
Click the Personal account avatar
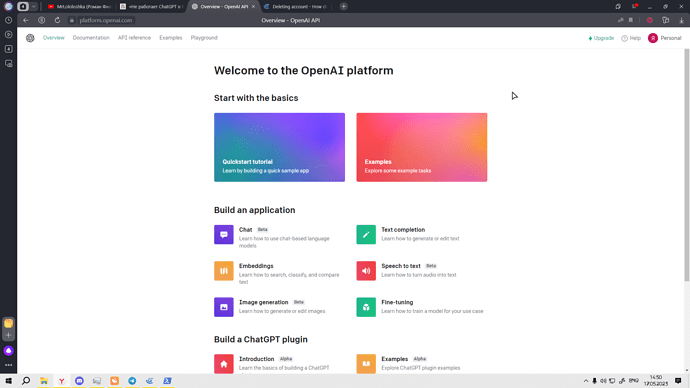pos(653,38)
